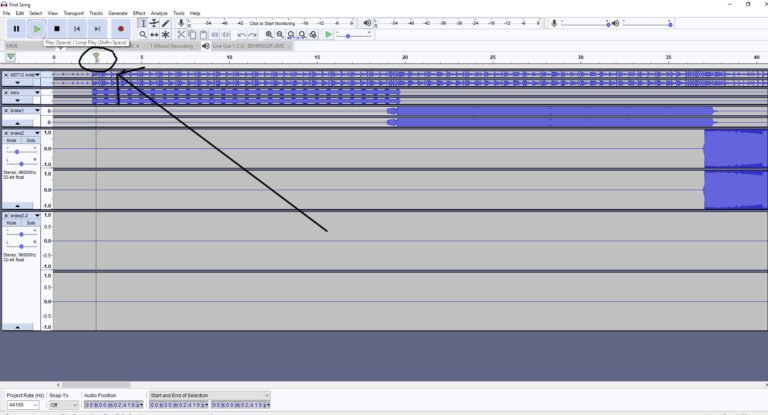This screenshot has height=415, width=768.
Task: Open the Transport menu
Action: [x=73, y=13]
